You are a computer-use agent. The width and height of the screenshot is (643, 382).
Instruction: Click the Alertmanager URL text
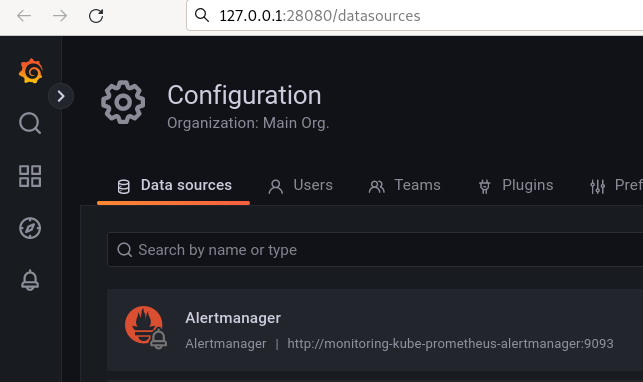[x=450, y=343]
